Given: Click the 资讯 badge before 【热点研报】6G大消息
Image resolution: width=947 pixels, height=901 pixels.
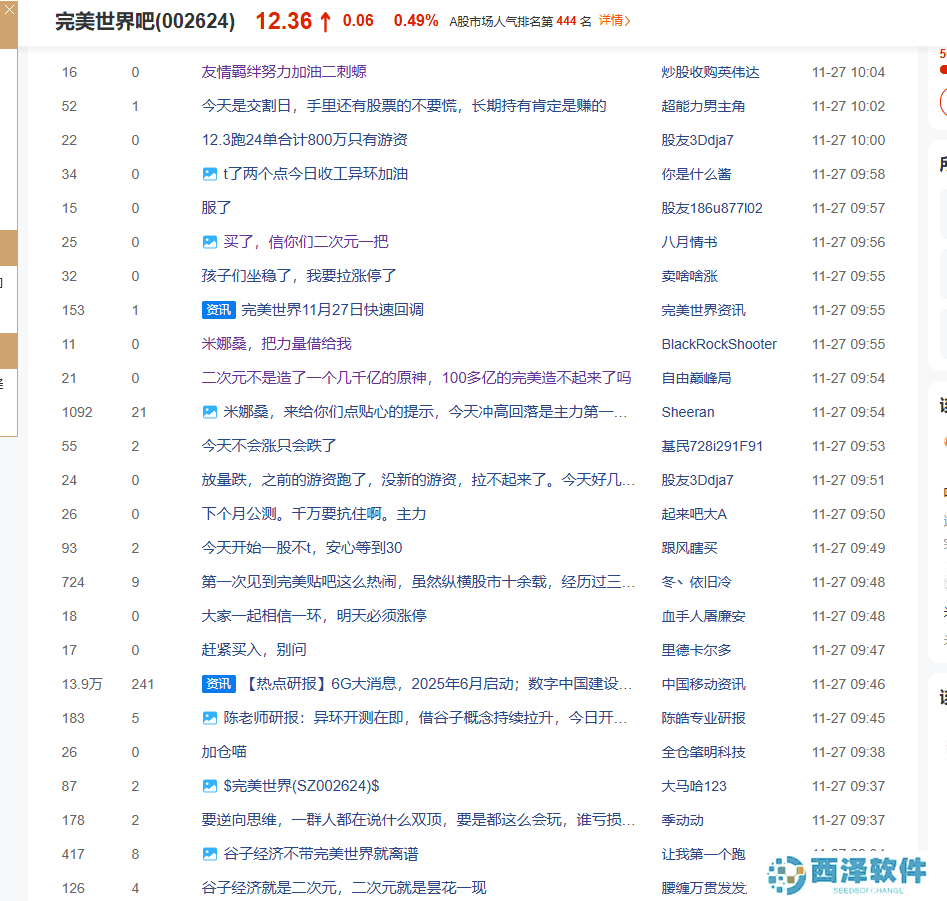Looking at the screenshot, I should (219, 684).
